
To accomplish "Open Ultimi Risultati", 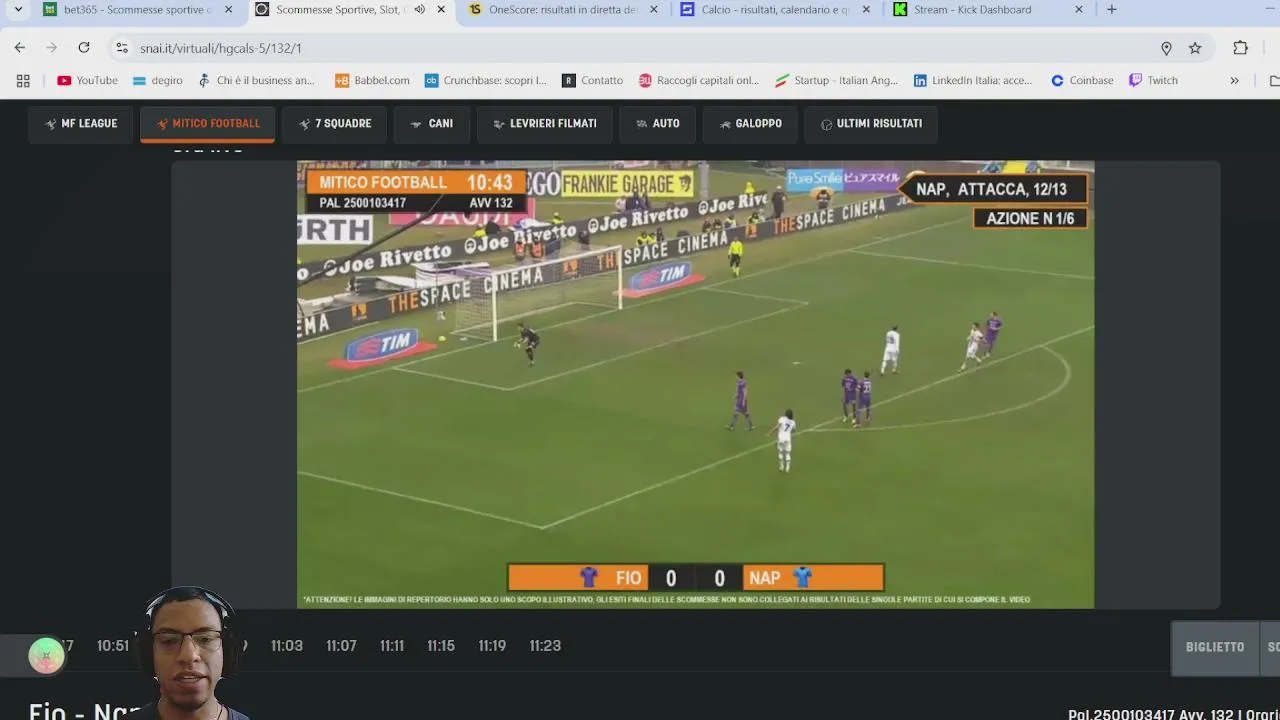I will coord(871,124).
